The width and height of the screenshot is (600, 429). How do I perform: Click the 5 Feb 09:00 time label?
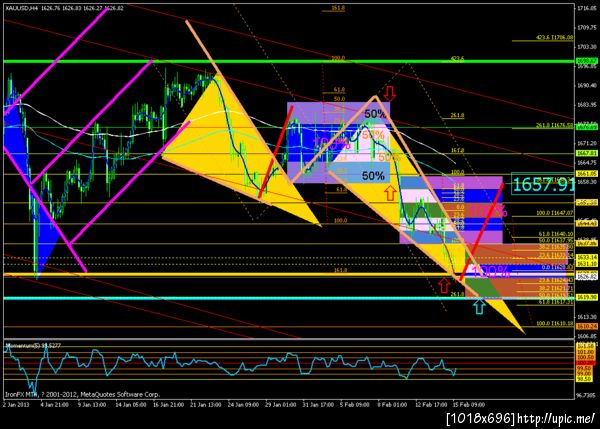point(354,405)
